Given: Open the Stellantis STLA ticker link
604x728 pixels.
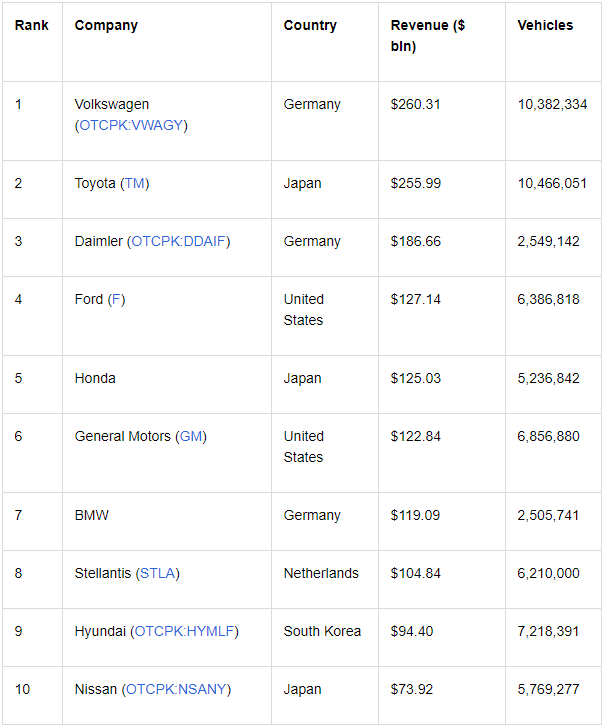Looking at the screenshot, I should coord(157,573).
